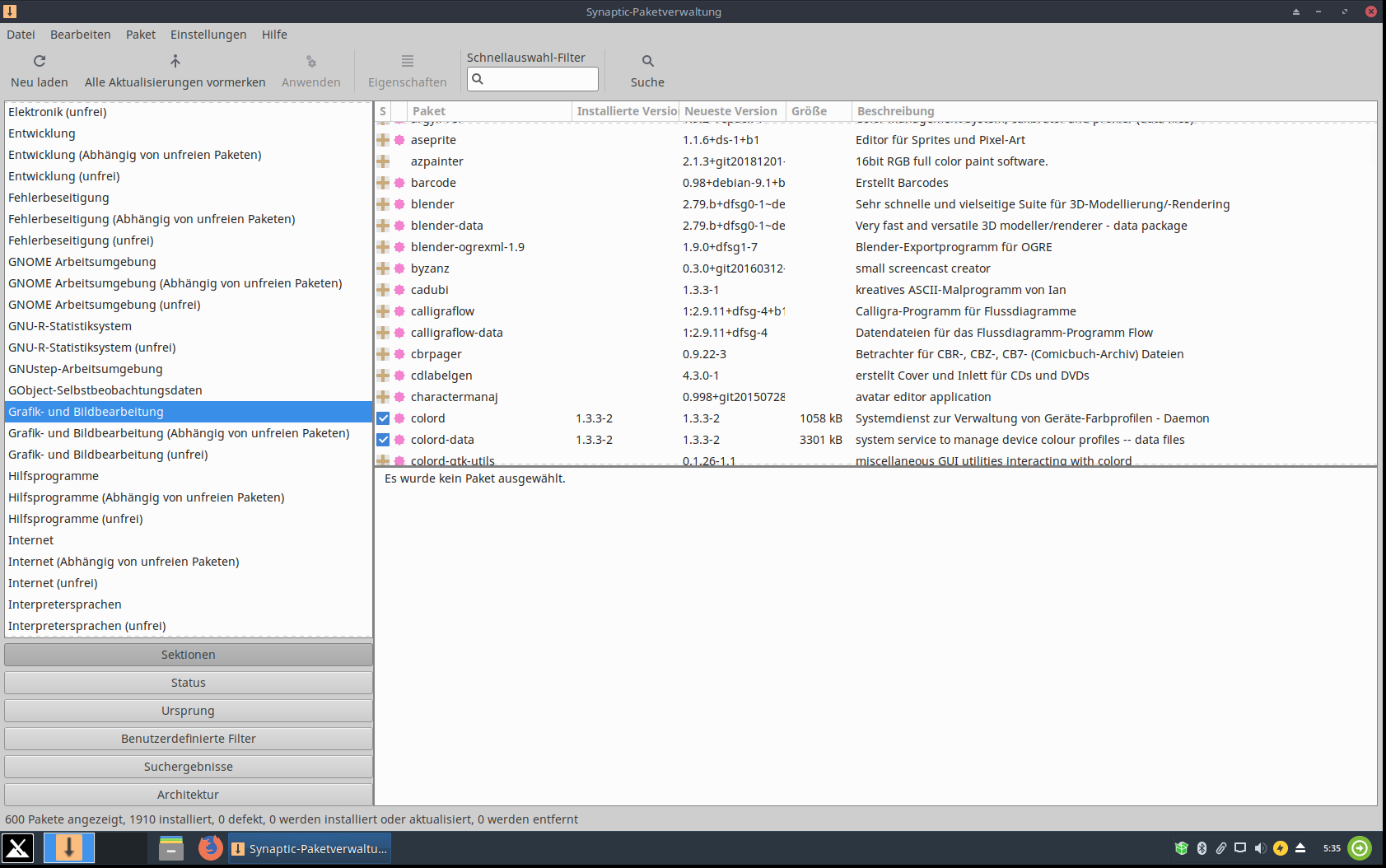This screenshot has height=868, width=1386.
Task: Click the Neu laden reload icon
Action: 39,61
